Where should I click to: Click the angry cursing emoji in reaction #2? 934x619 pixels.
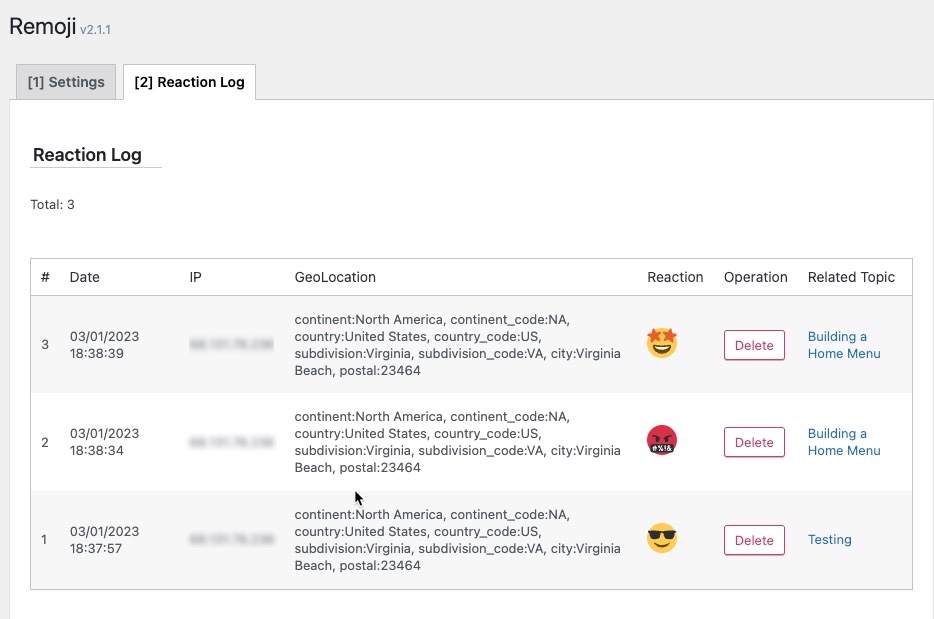(x=662, y=441)
